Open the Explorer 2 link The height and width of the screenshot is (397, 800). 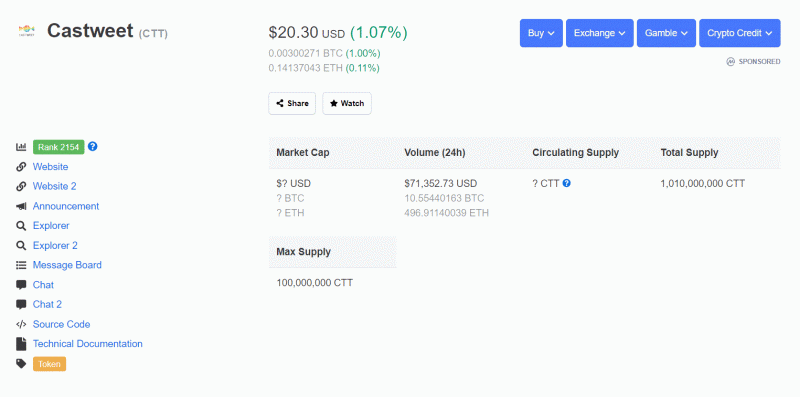click(55, 245)
